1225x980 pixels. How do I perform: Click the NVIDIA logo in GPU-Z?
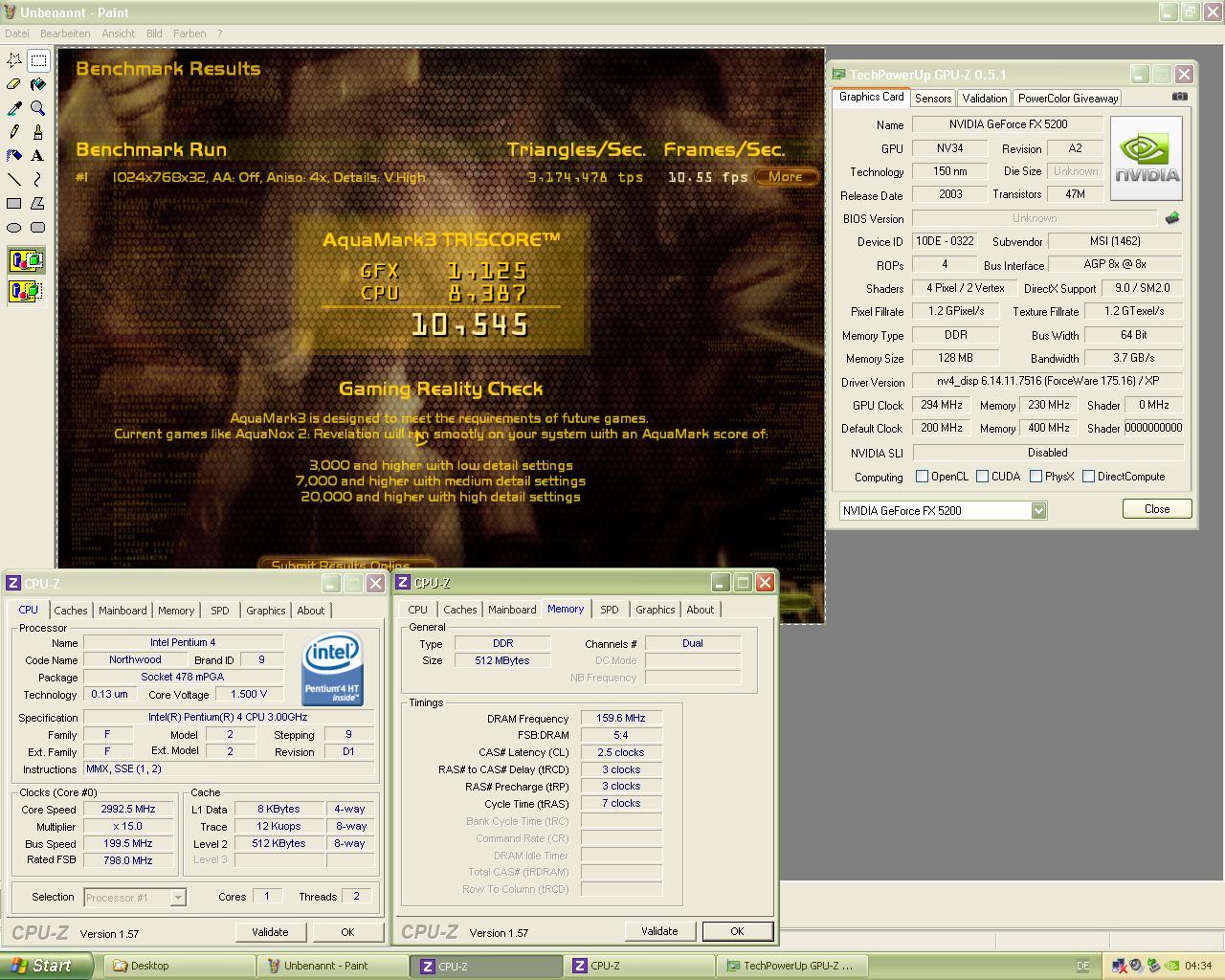click(1147, 159)
